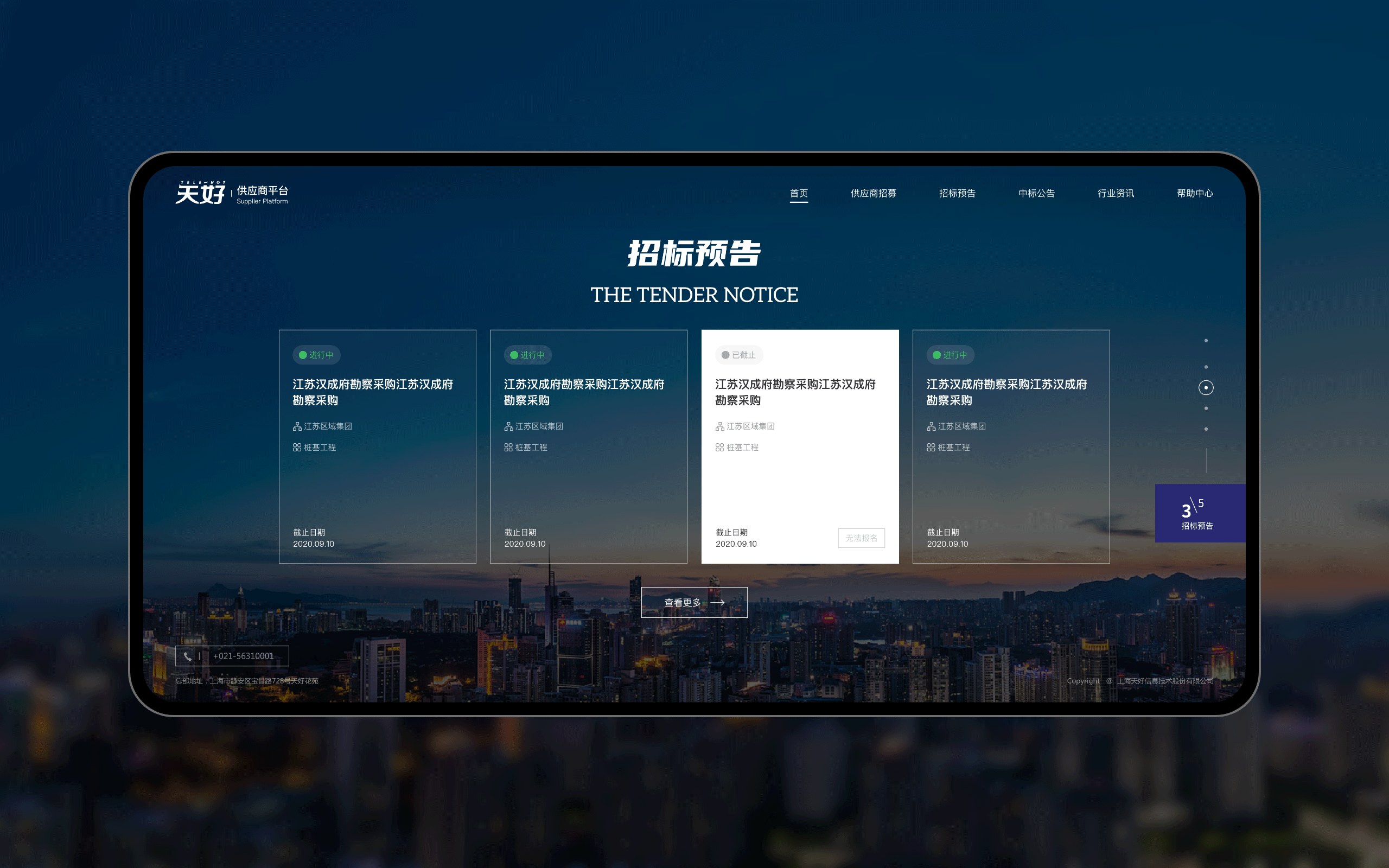Image resolution: width=1389 pixels, height=868 pixels.
Task: Click date 2020.09.10 on the white card
Action: pyautogui.click(x=736, y=544)
